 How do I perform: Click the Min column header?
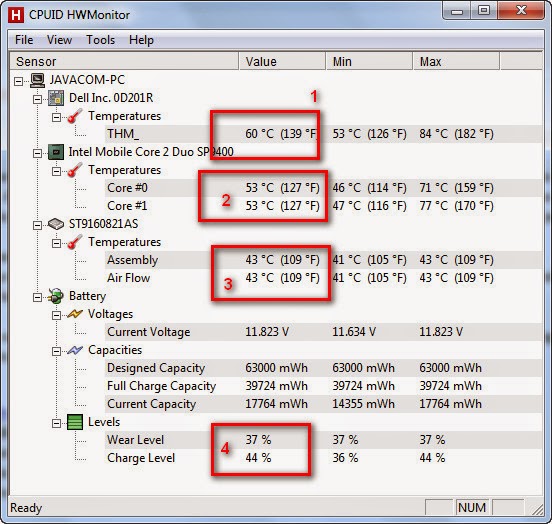click(369, 62)
